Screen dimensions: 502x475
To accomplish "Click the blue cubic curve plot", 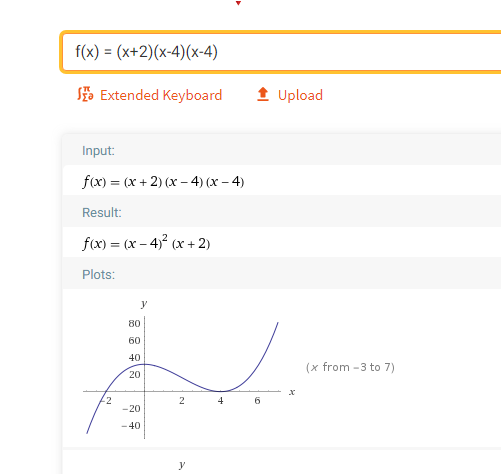I will tap(182, 377).
